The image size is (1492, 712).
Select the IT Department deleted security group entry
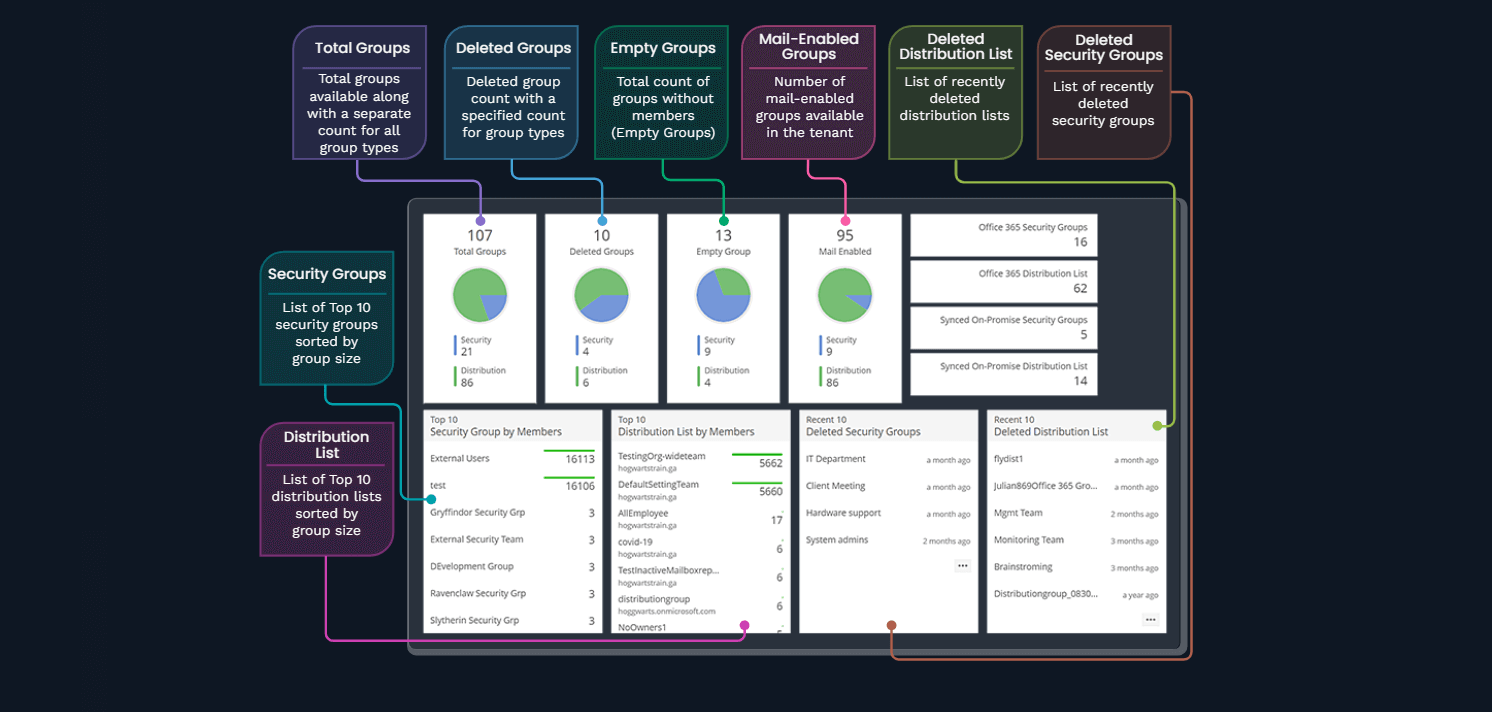[838, 459]
